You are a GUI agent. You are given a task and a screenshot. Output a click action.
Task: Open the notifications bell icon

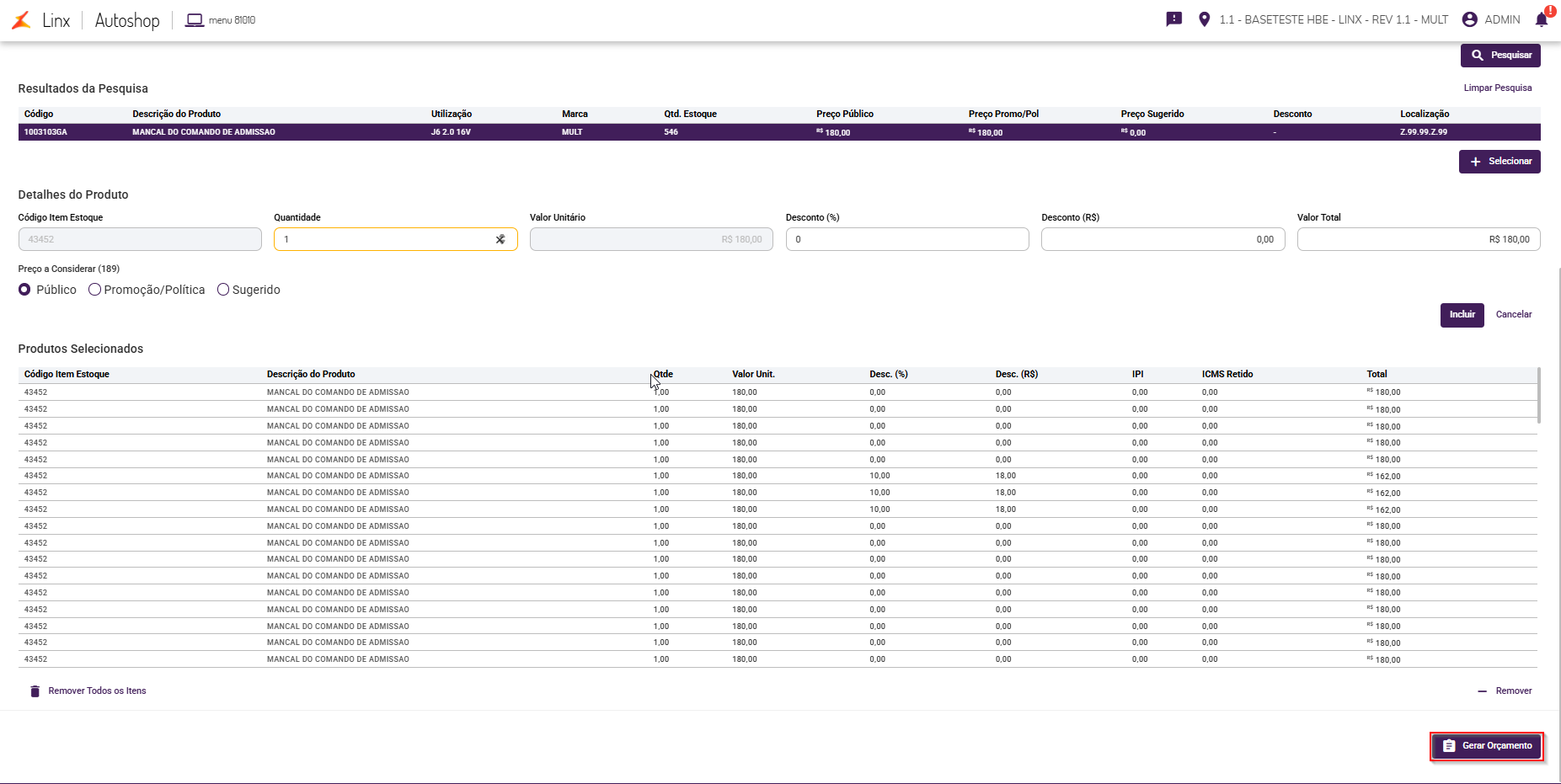click(x=1542, y=19)
